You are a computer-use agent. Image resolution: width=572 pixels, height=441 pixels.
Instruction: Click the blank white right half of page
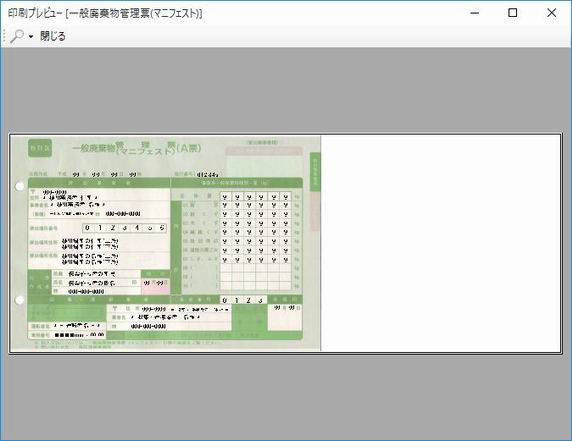click(x=441, y=243)
